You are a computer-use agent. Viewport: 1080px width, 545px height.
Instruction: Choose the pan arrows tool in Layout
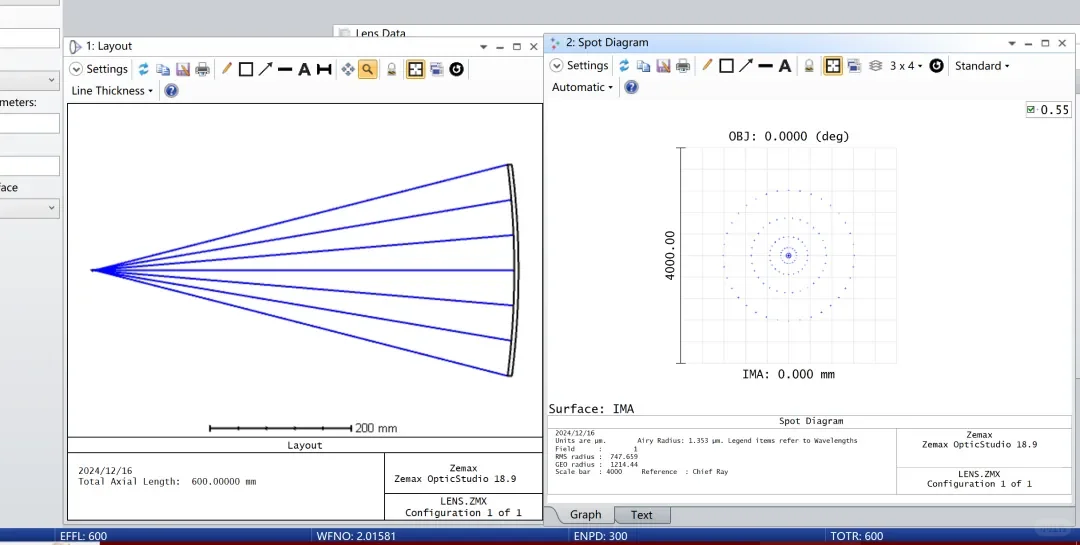pos(348,69)
